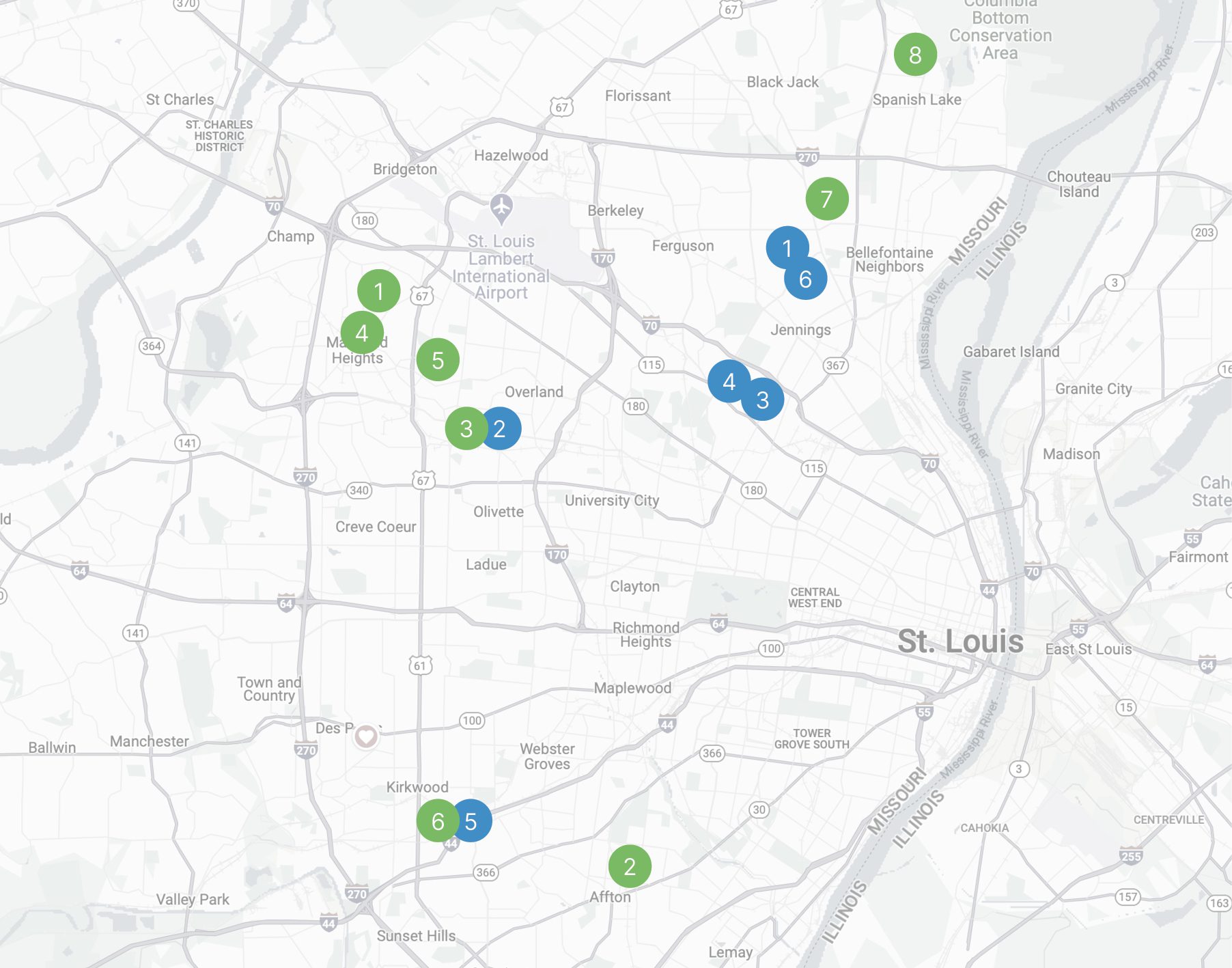Click the St. Louis city label
Screen dimensions: 1232x968
(960, 641)
